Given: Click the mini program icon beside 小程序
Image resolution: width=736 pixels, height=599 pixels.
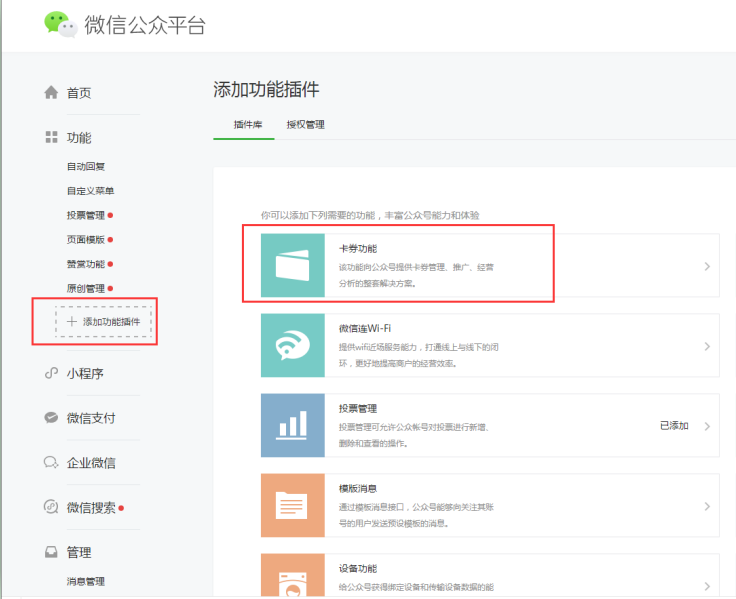Looking at the screenshot, I should pos(51,373).
